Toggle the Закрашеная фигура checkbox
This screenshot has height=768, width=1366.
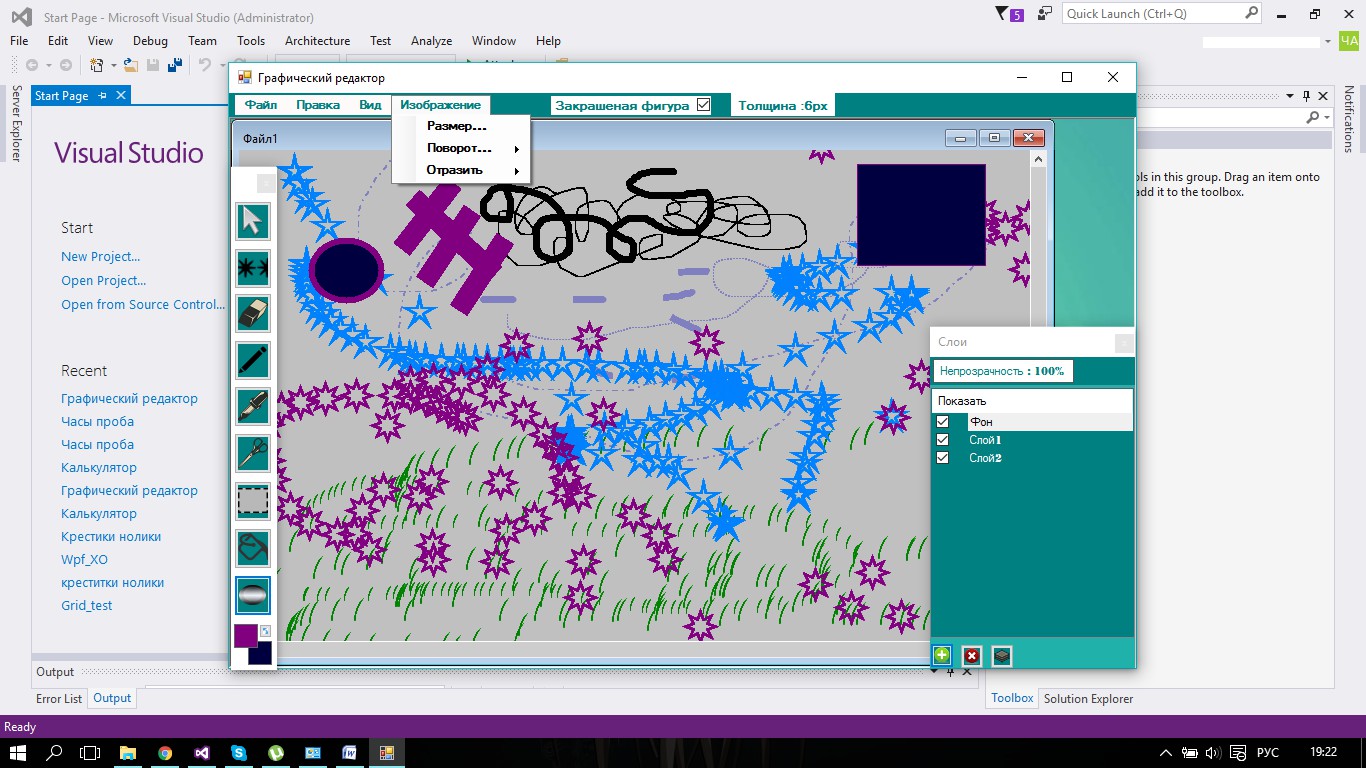703,105
